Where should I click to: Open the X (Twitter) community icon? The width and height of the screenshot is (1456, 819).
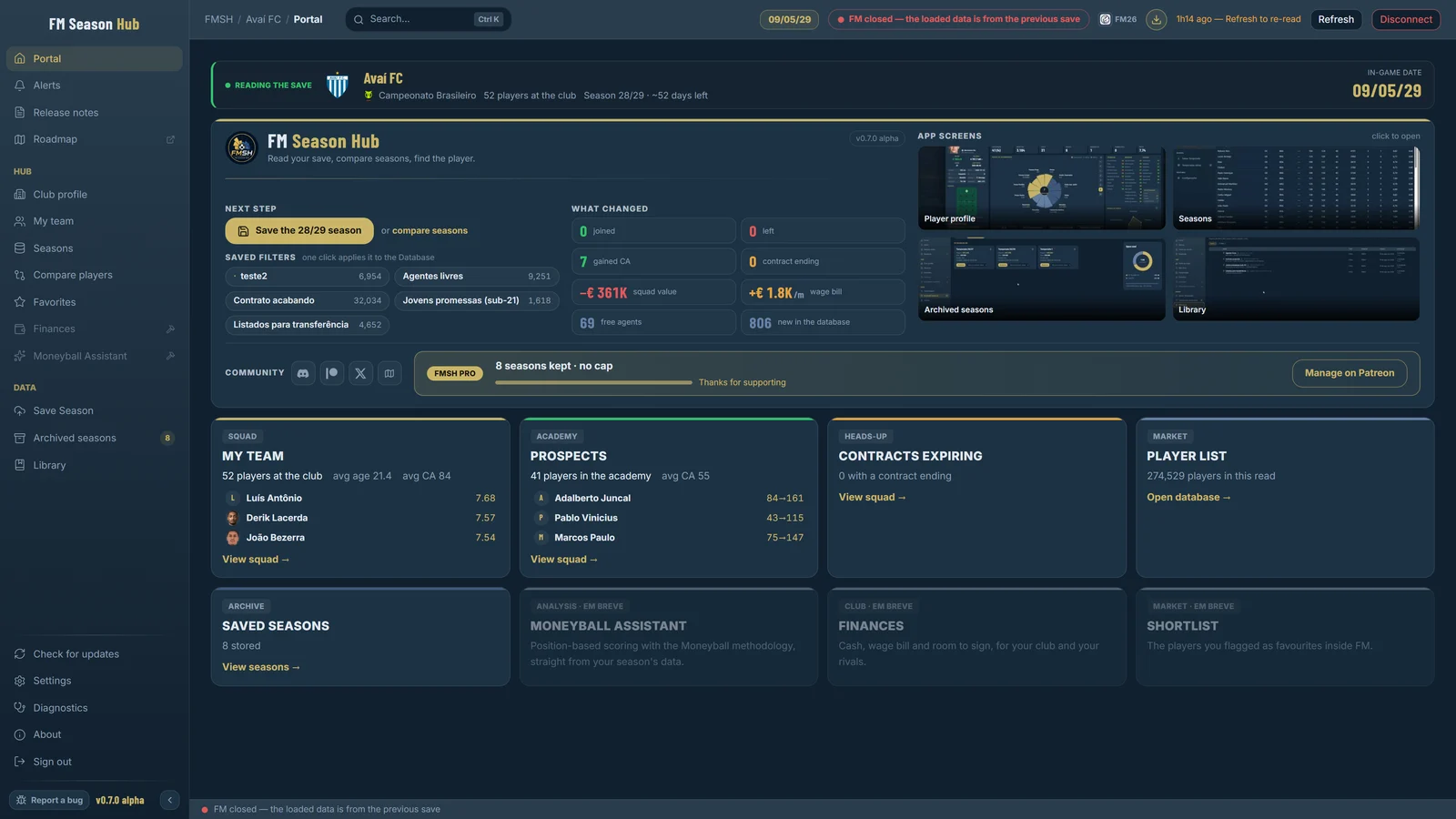tap(360, 373)
